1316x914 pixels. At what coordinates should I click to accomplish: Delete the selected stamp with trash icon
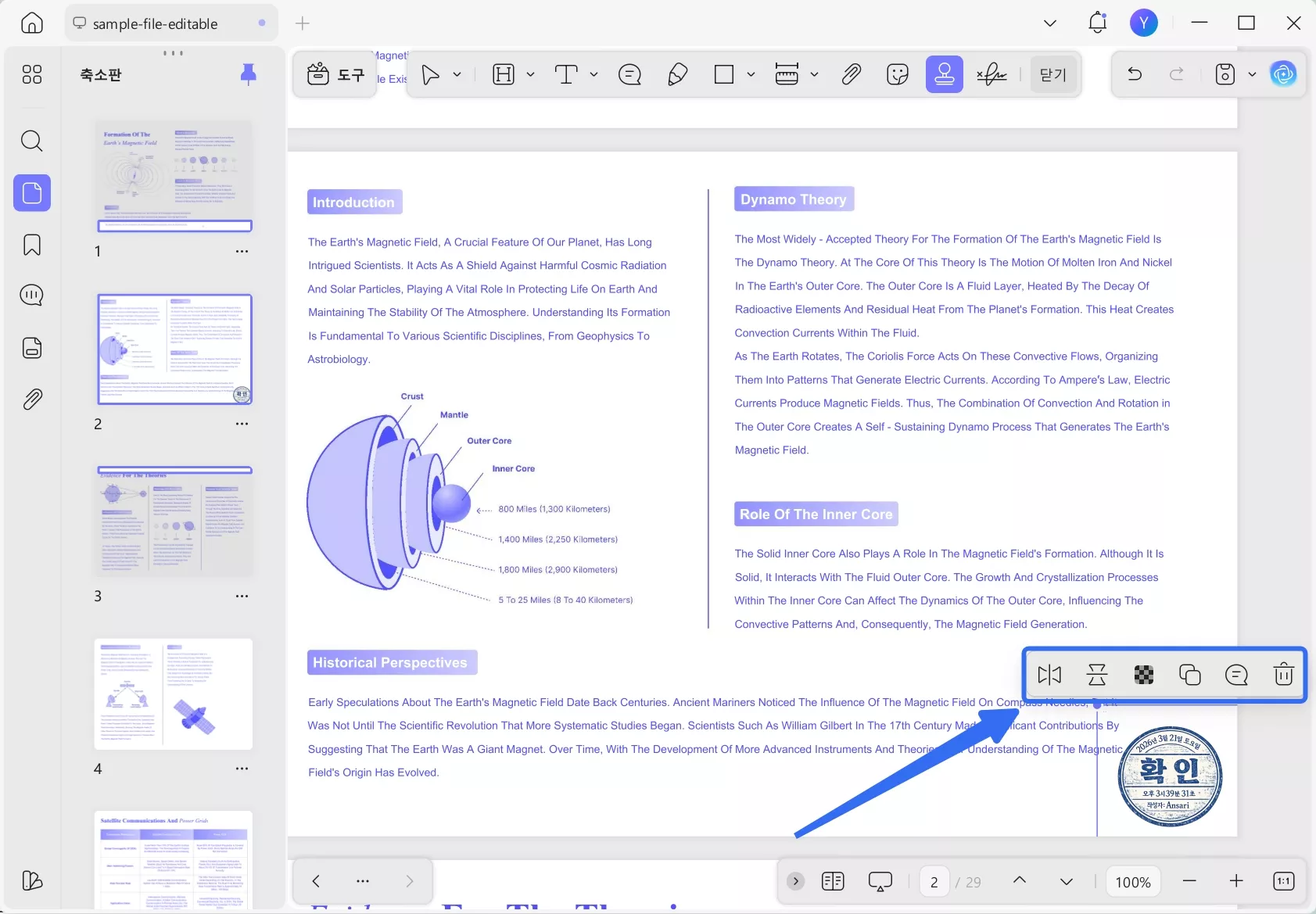click(1283, 674)
